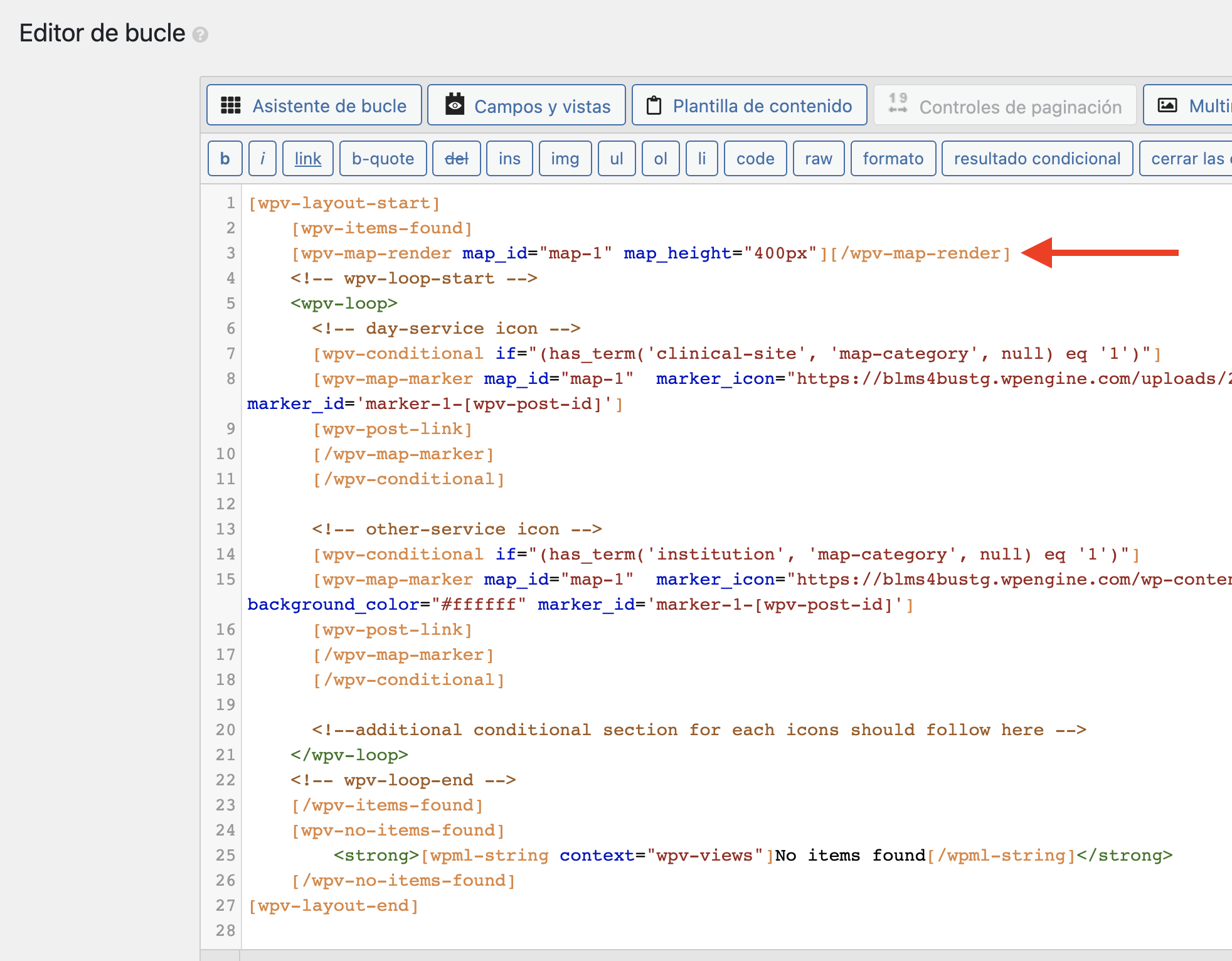Click the [wpv-layout-end] shortcode
The height and width of the screenshot is (961, 1232).
coord(333,906)
